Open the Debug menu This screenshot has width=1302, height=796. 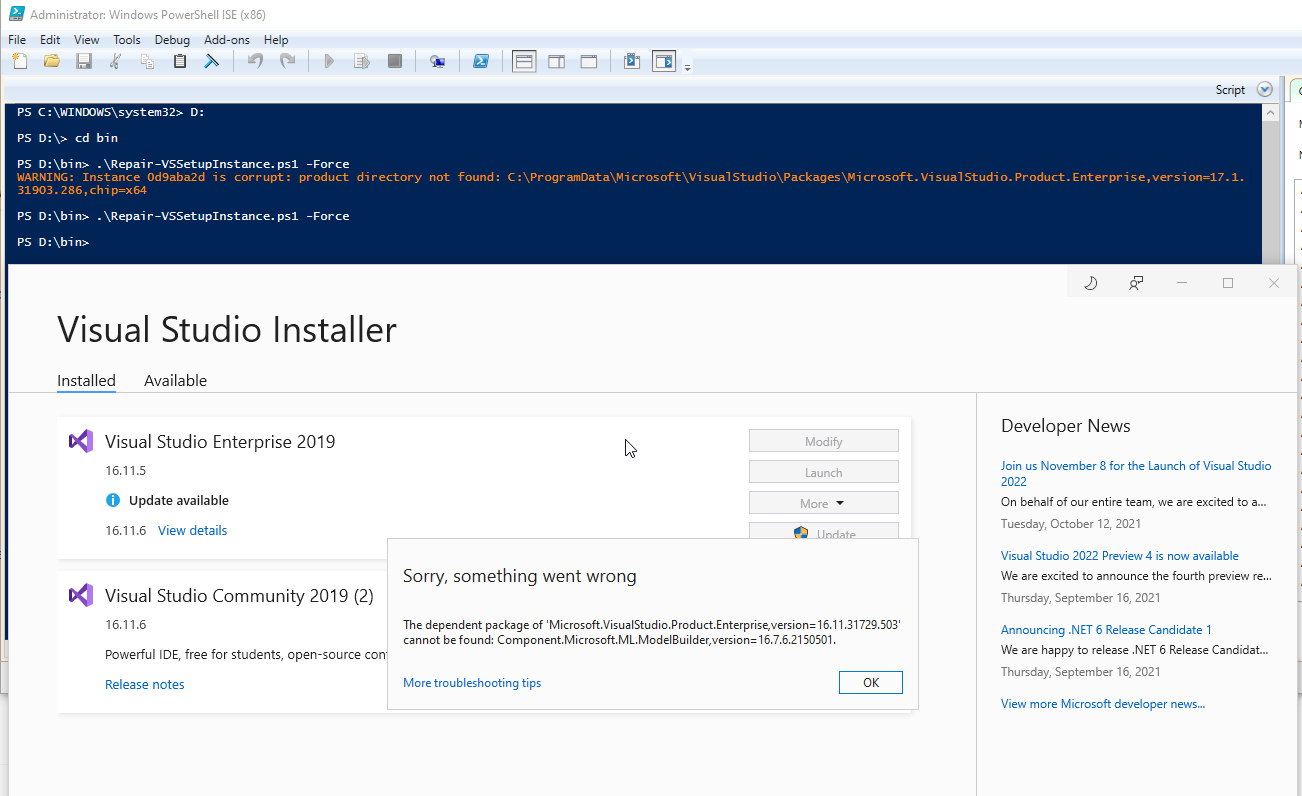tap(172, 40)
